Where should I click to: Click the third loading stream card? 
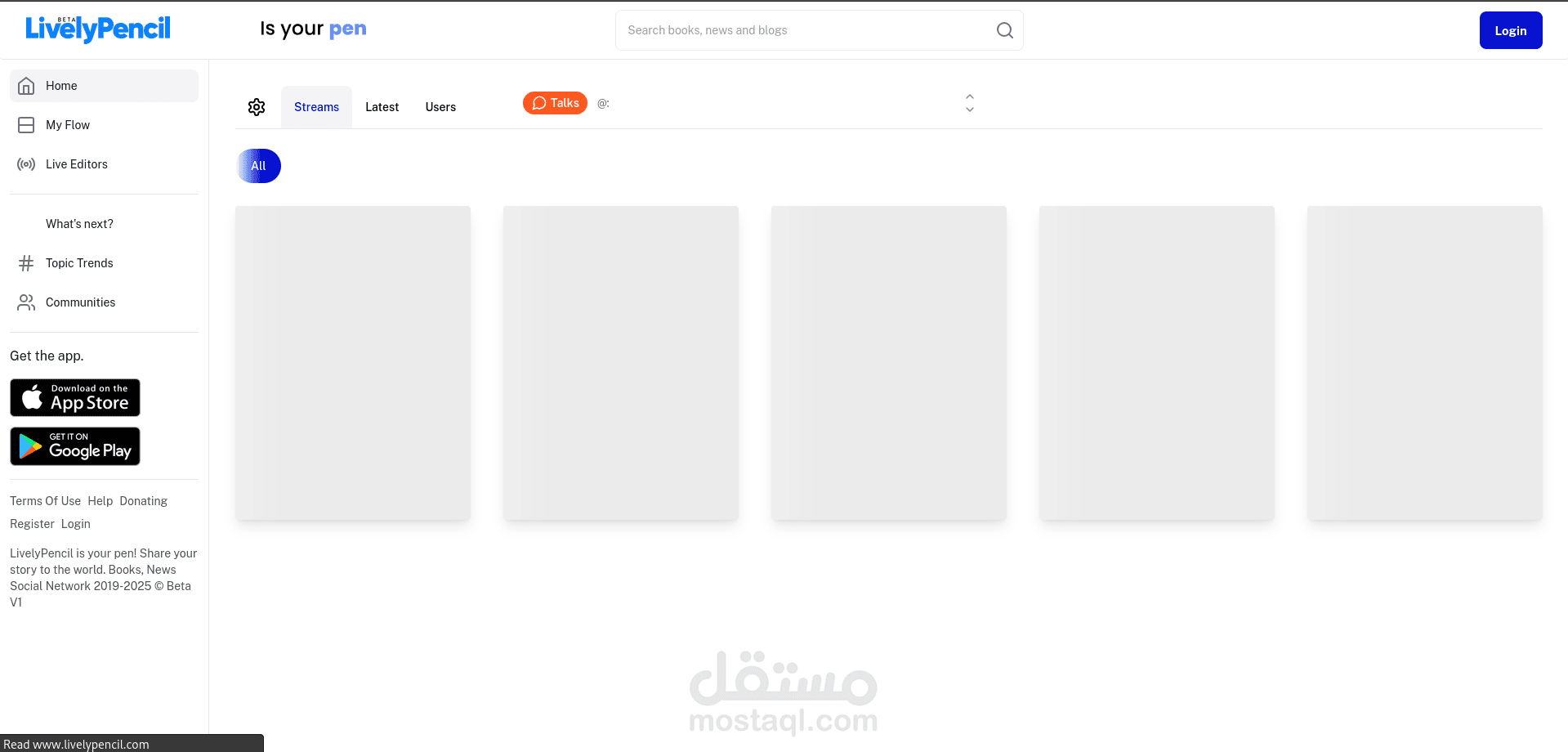click(889, 363)
